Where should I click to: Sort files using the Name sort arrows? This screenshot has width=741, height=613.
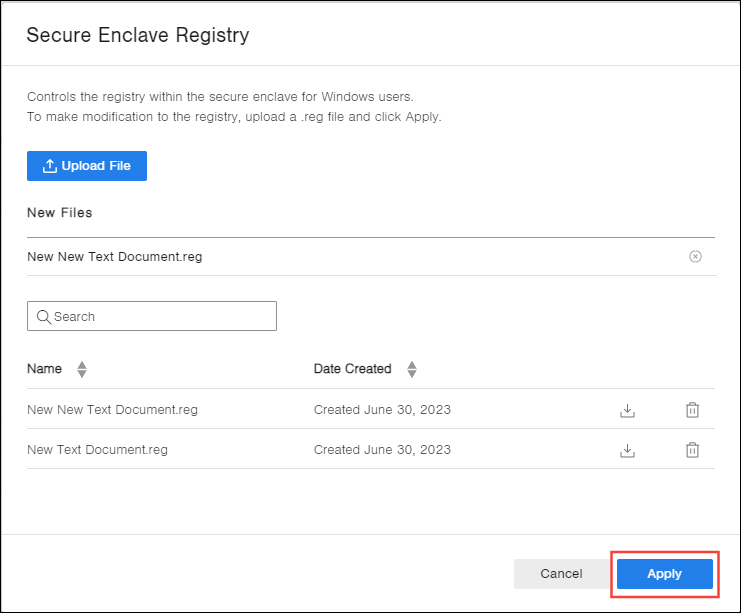(x=82, y=369)
